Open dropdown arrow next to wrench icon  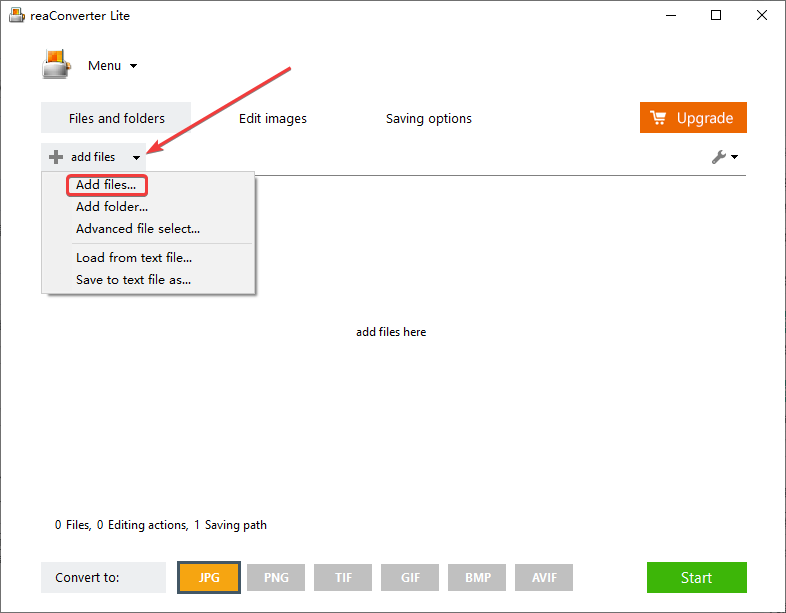click(x=734, y=157)
